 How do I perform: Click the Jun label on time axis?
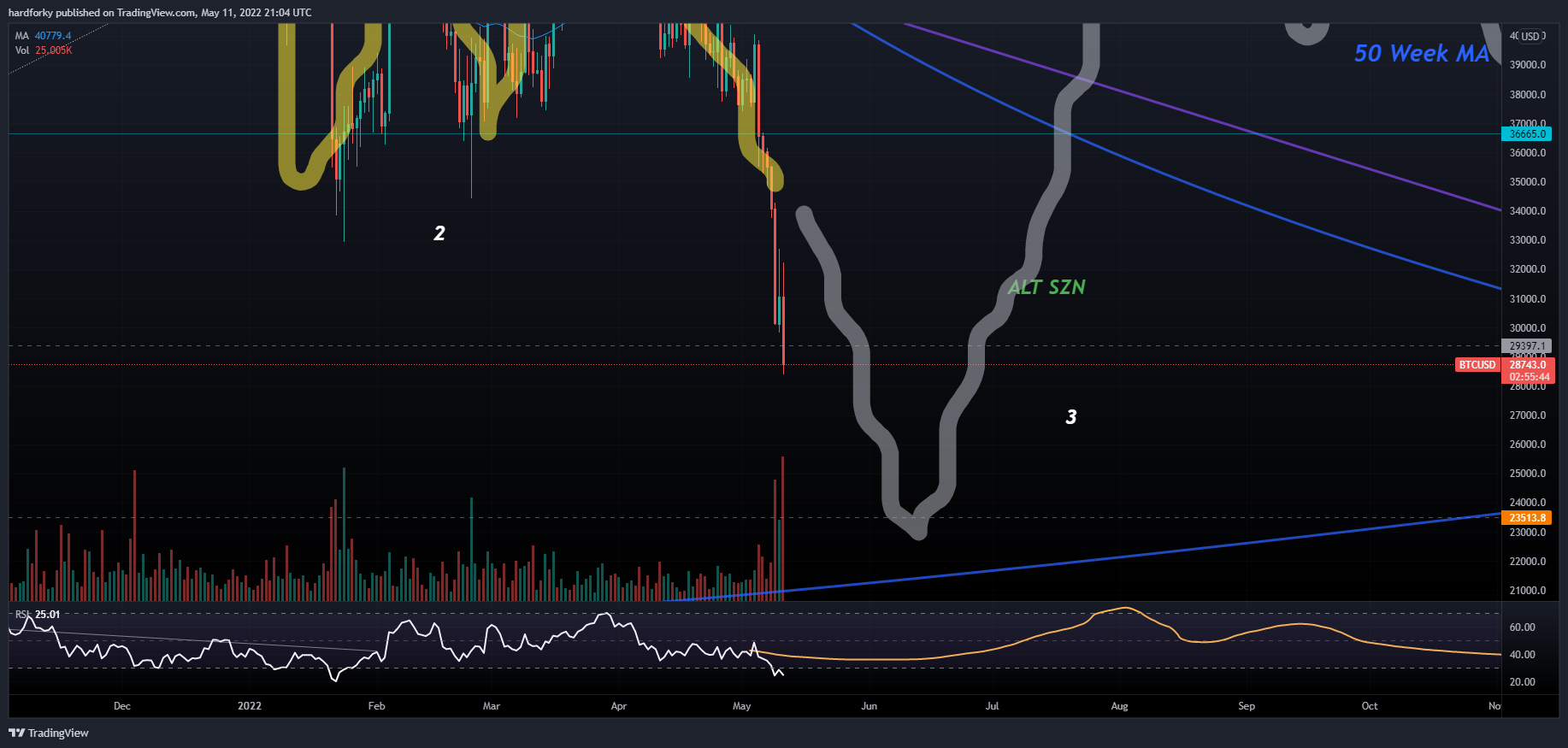pyautogui.click(x=869, y=706)
